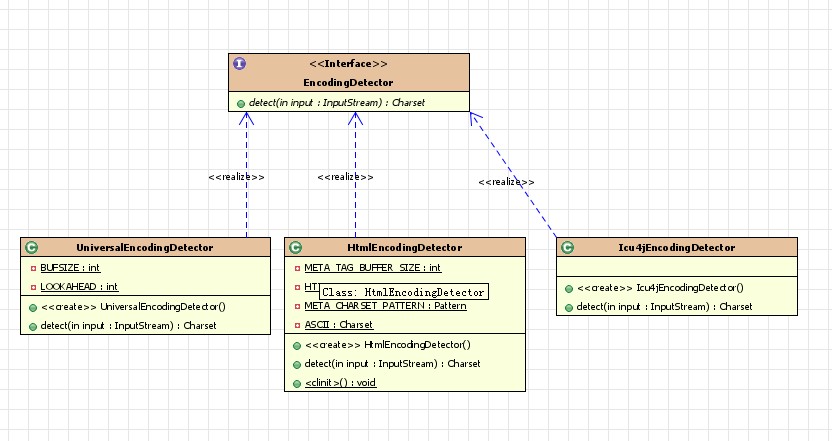Select the <<create>> Icu4jEncodingDetector() constructor

661,288
